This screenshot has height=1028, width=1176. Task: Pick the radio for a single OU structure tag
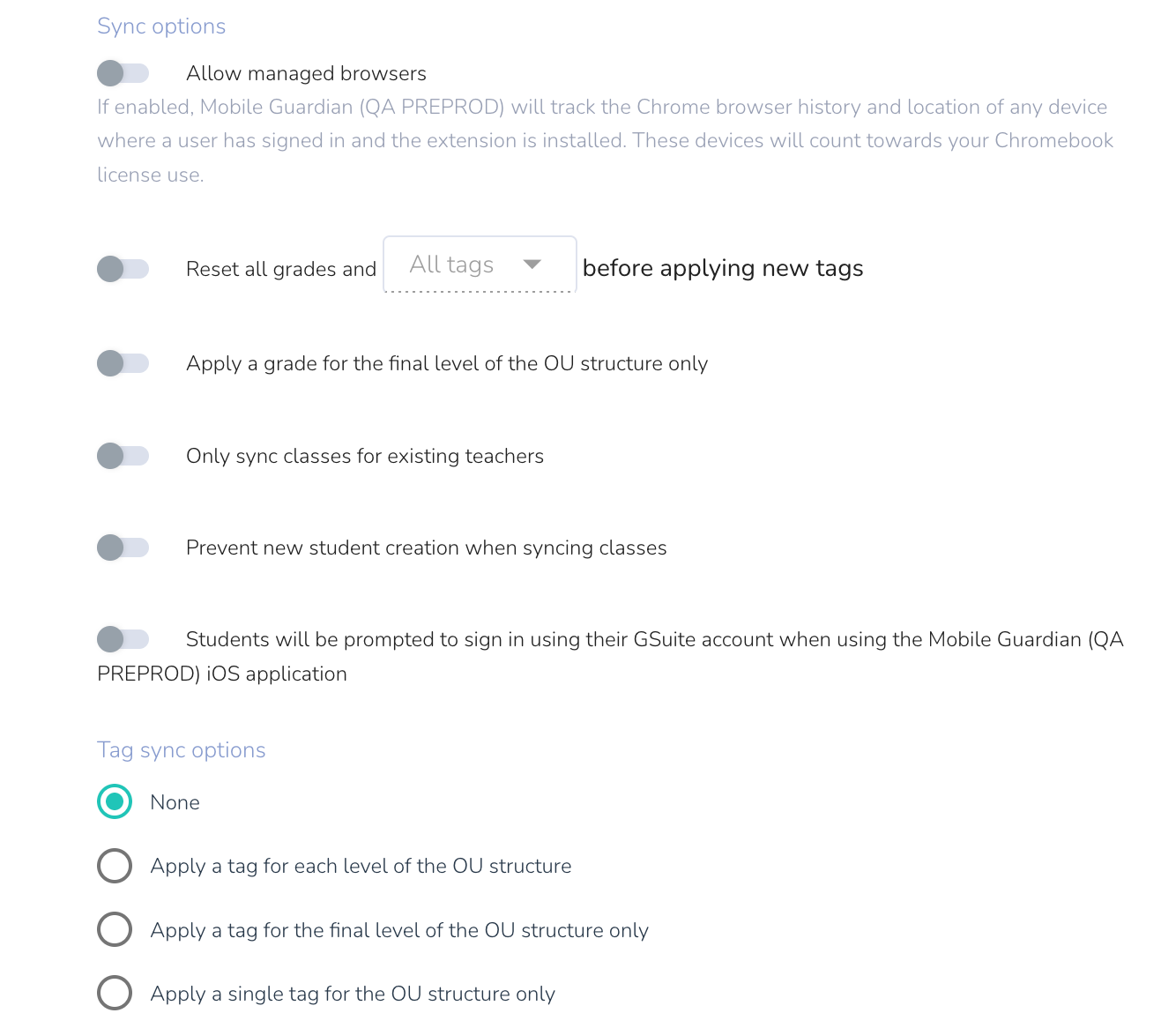(115, 994)
